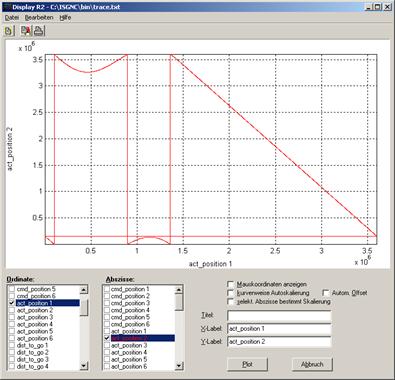
Task: Click the printer icon in the toolbar
Action: tap(38, 31)
